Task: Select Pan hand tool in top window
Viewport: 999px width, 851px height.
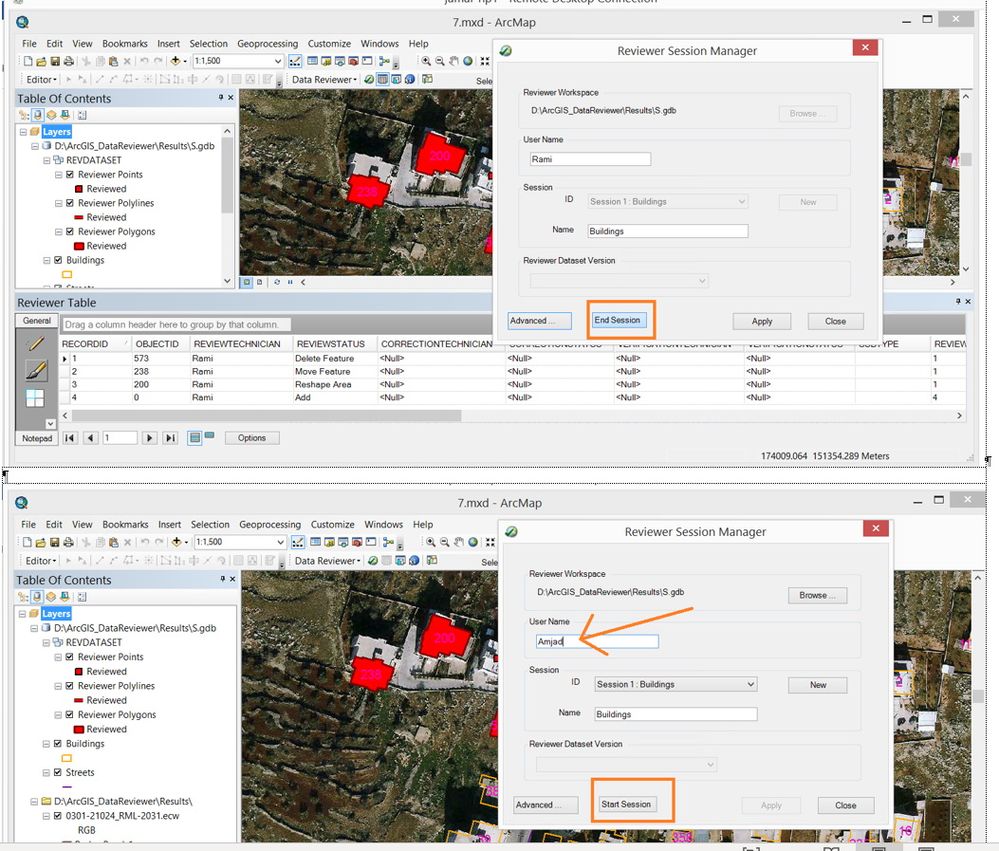Action: point(454,61)
